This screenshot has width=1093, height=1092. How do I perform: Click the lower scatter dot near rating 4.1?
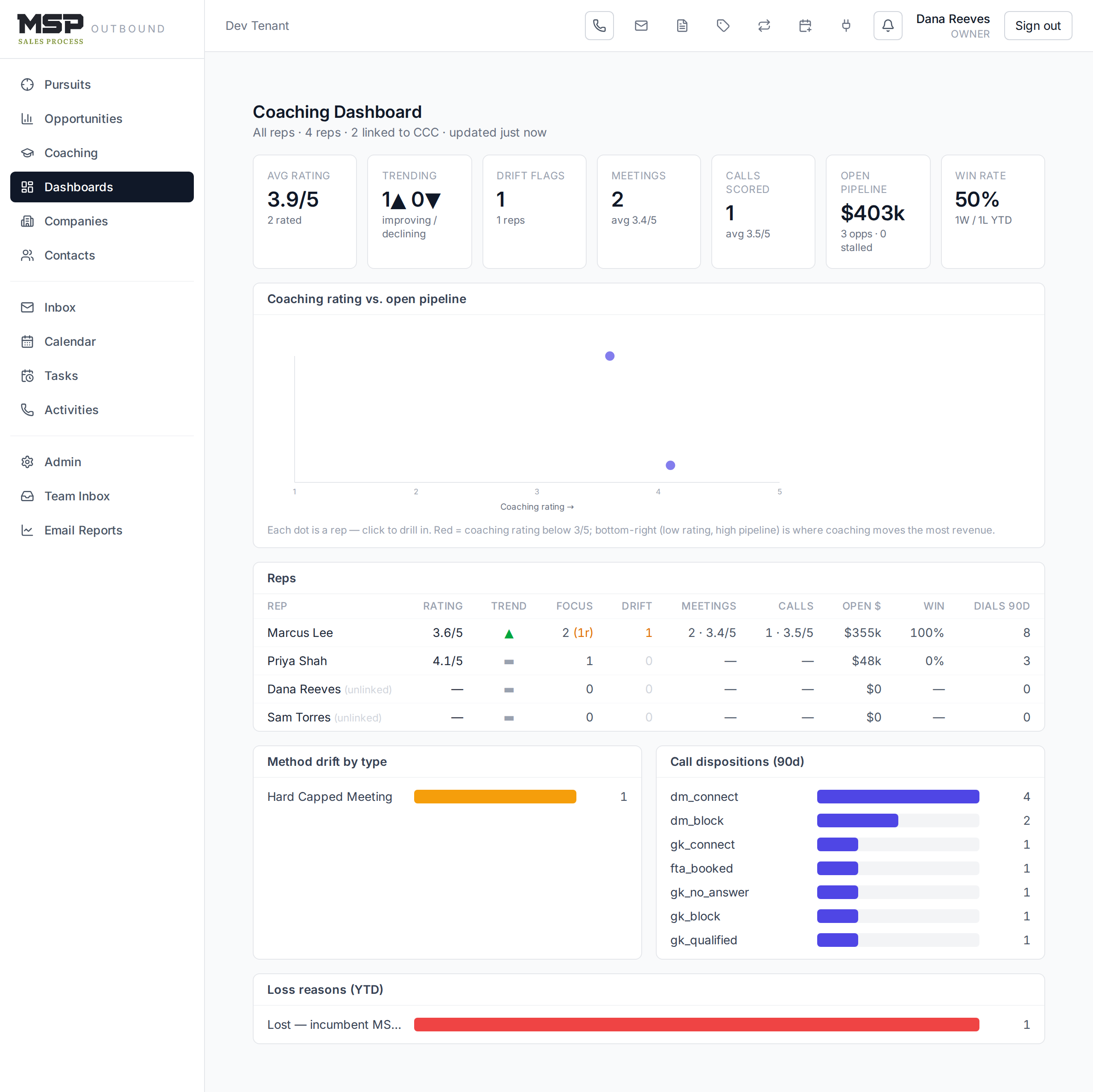point(670,465)
